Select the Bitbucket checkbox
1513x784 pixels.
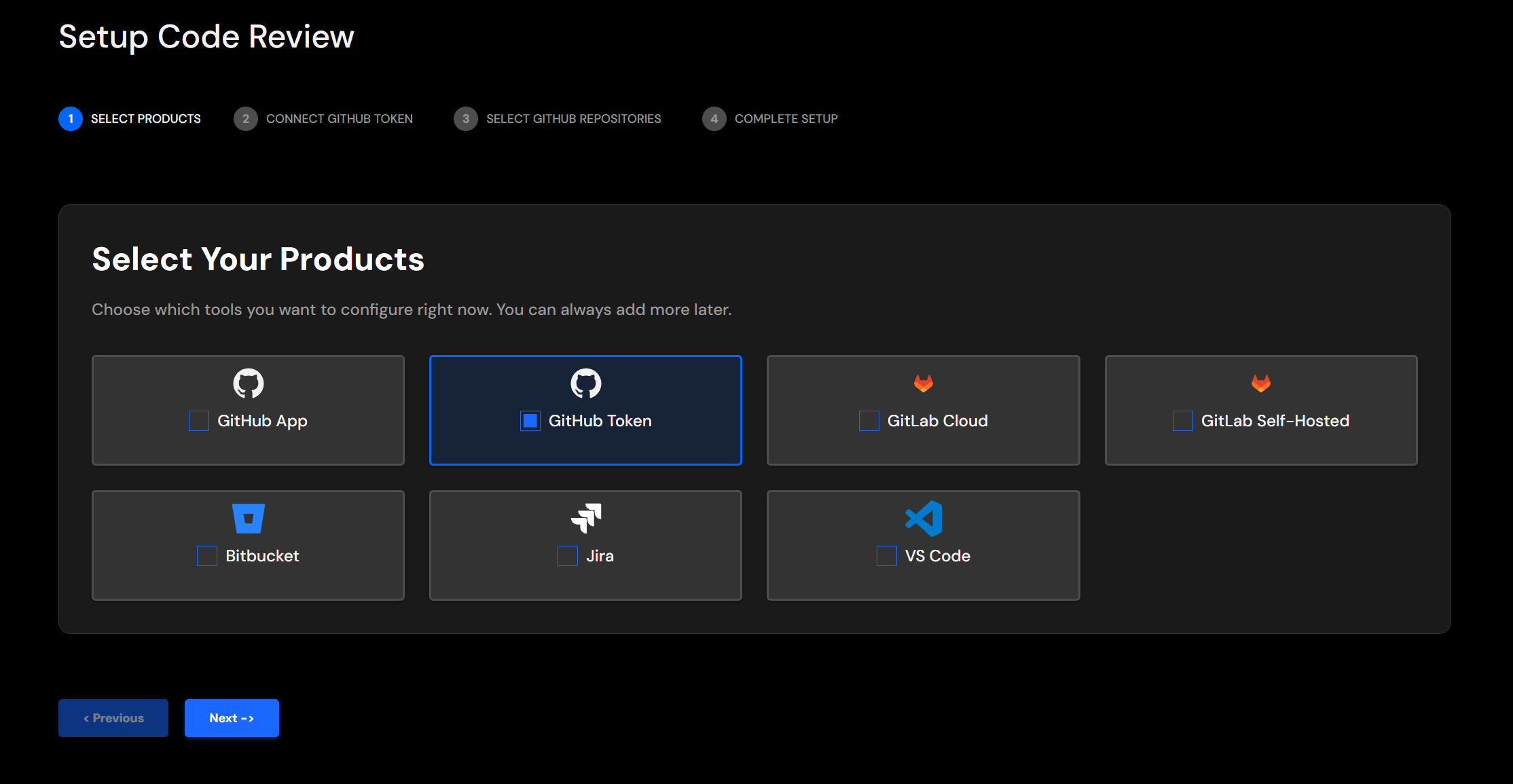tap(207, 556)
